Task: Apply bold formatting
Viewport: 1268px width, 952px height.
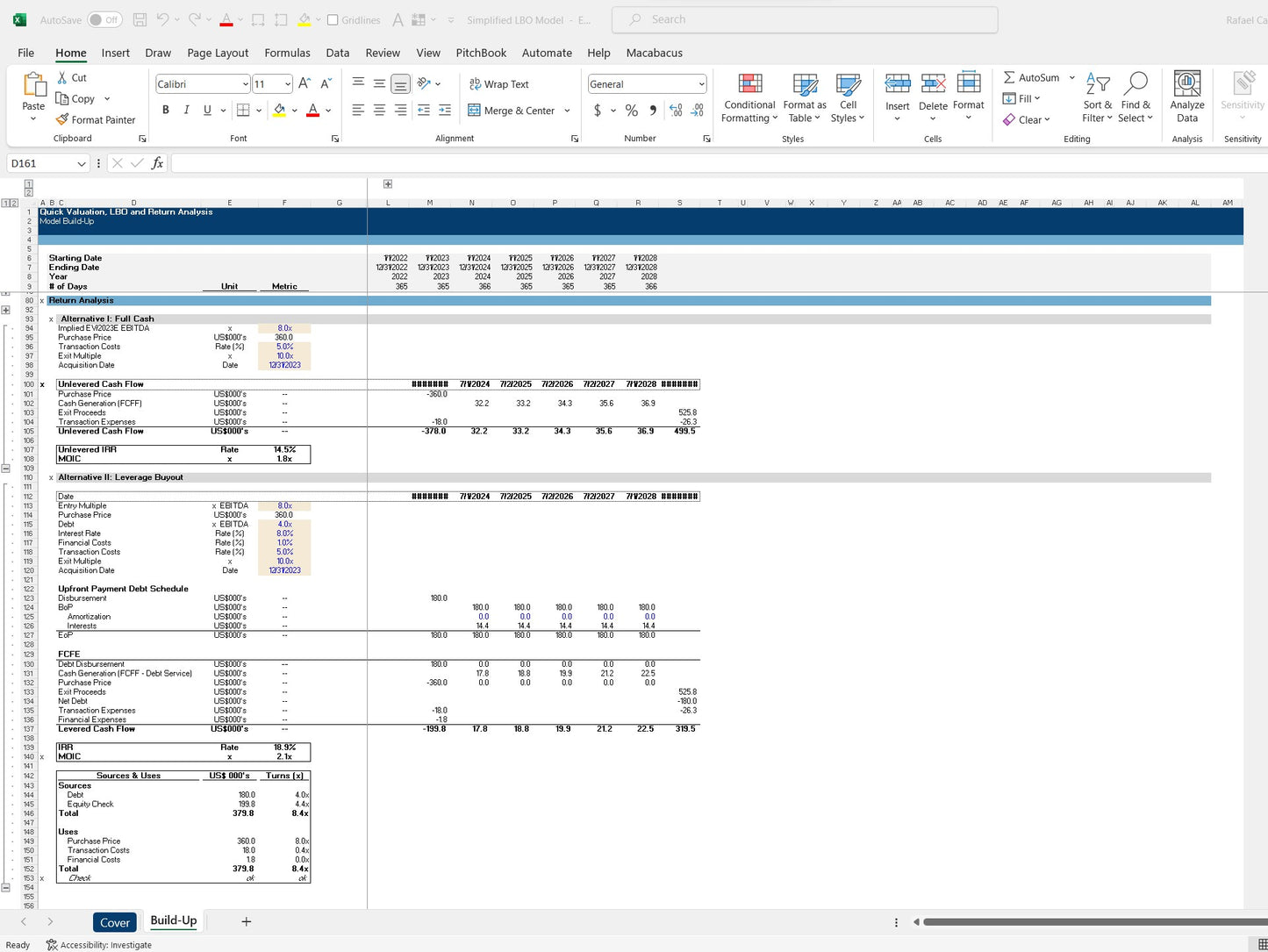Action: (166, 110)
